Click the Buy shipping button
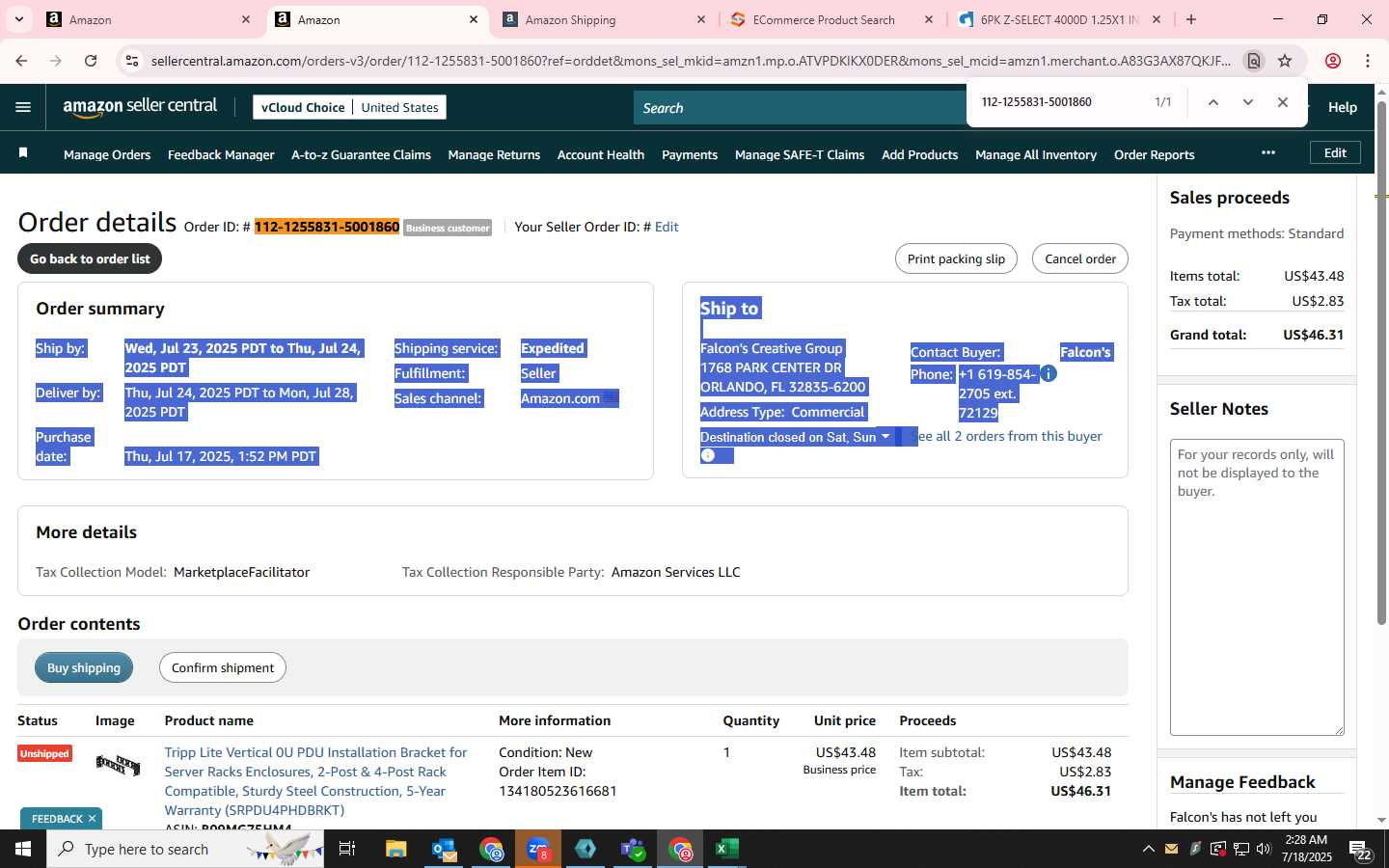The width and height of the screenshot is (1389, 868). tap(84, 667)
